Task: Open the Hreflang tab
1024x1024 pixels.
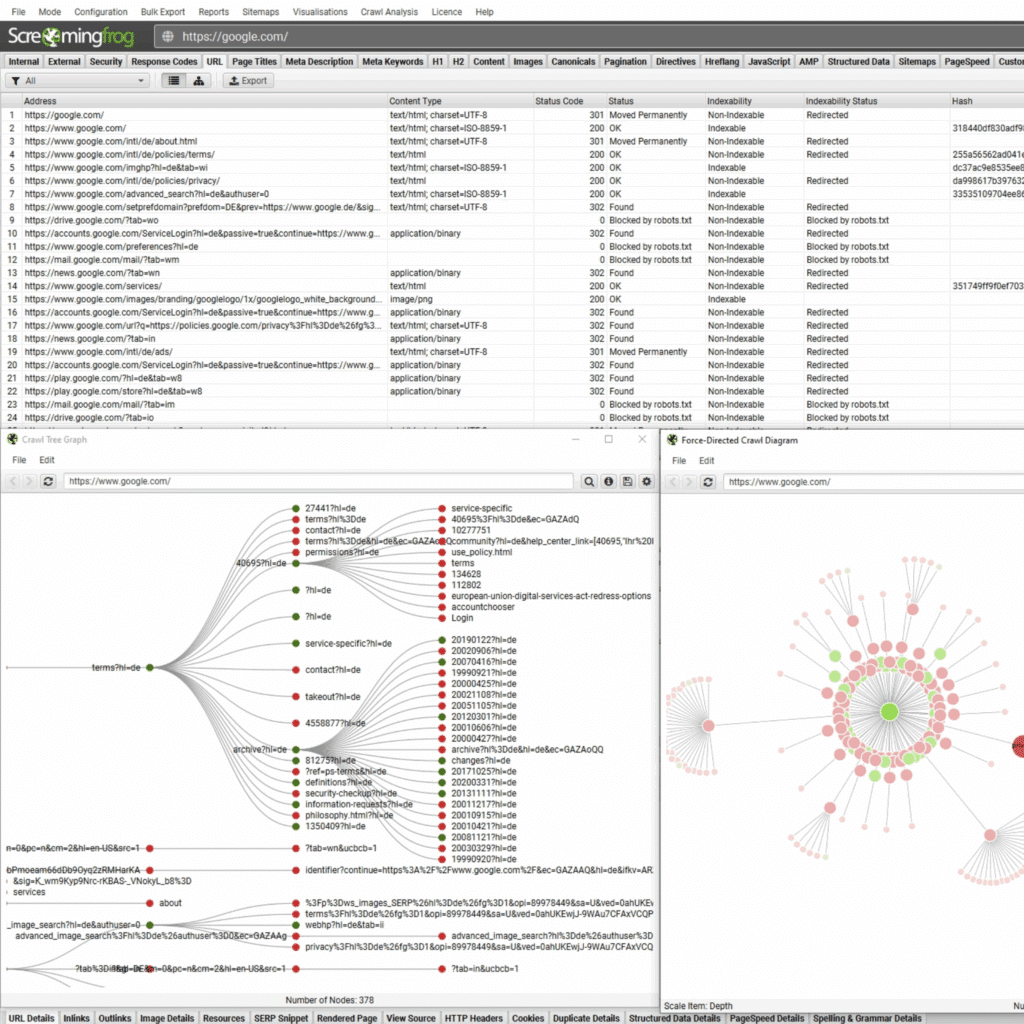Action: (x=722, y=61)
